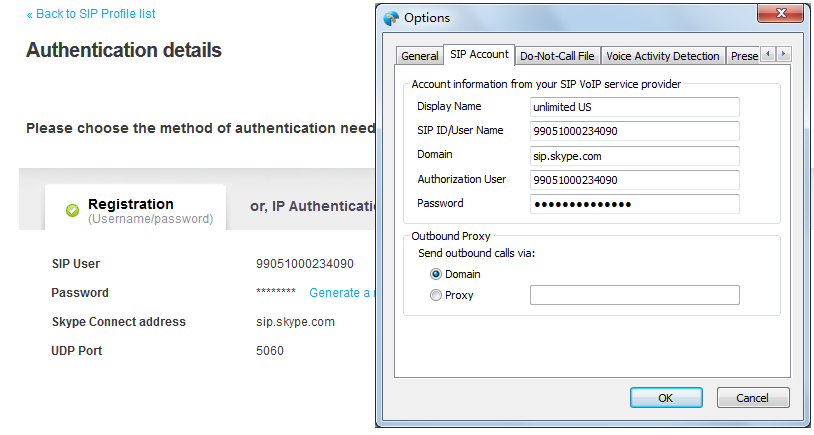Open the partially visible Prese tab
814x435 pixels.
pos(744,56)
